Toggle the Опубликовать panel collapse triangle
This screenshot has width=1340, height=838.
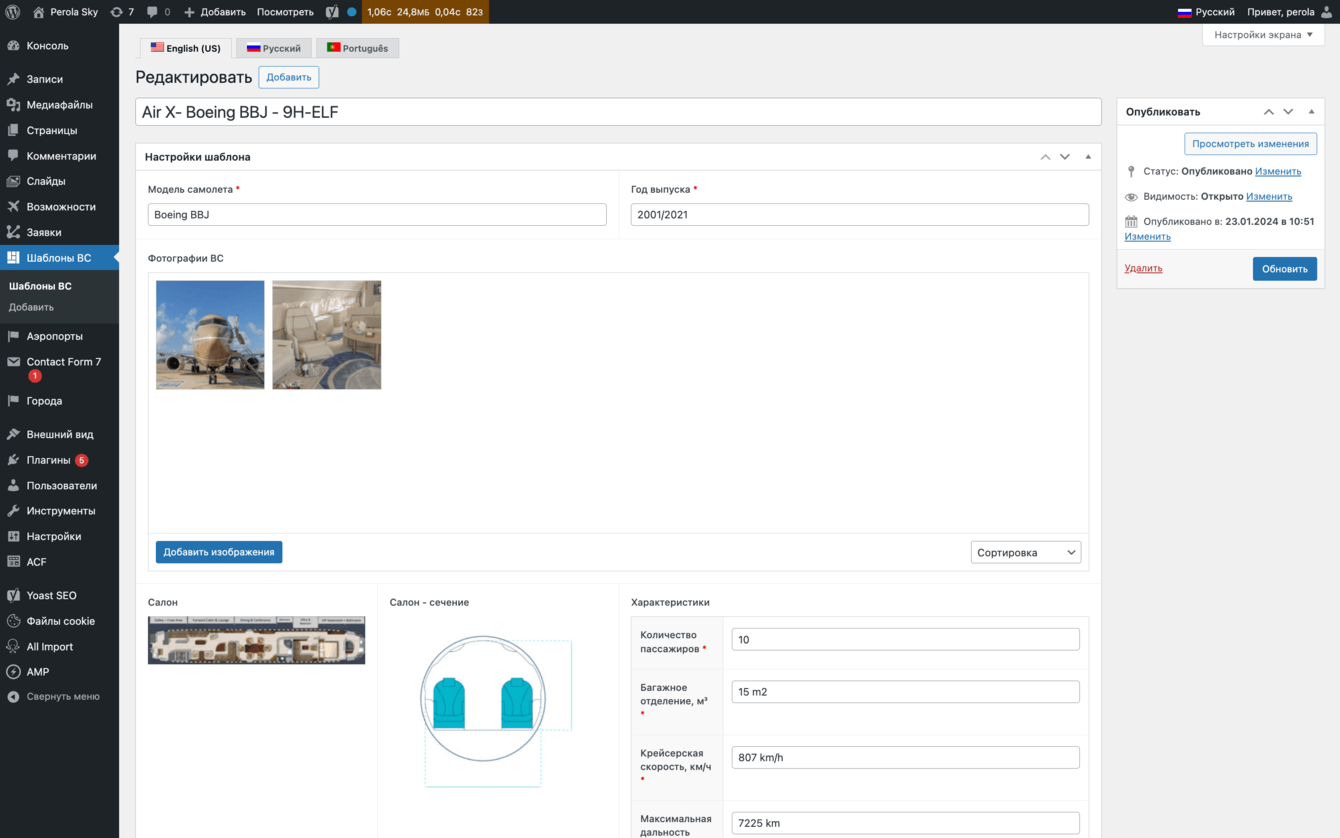click(1311, 112)
